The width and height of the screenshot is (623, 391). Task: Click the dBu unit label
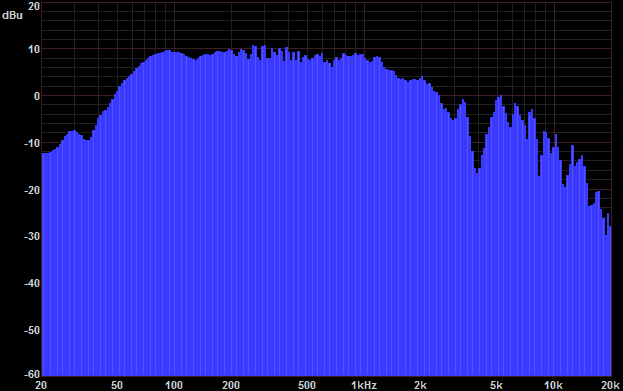12,15
